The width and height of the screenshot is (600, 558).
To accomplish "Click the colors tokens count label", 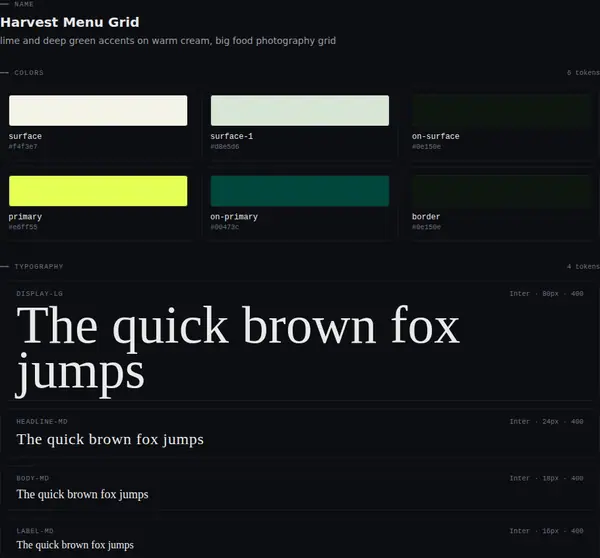I will point(583,73).
